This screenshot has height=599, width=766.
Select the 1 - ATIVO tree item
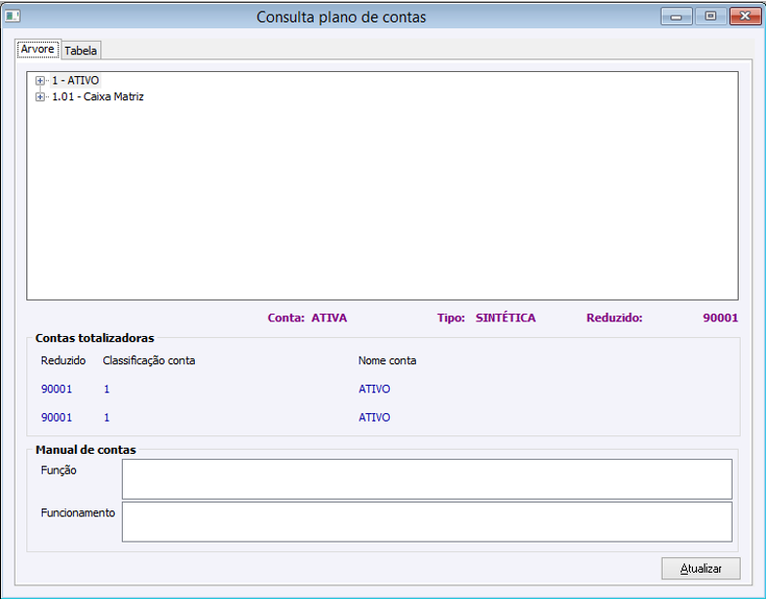pos(76,80)
